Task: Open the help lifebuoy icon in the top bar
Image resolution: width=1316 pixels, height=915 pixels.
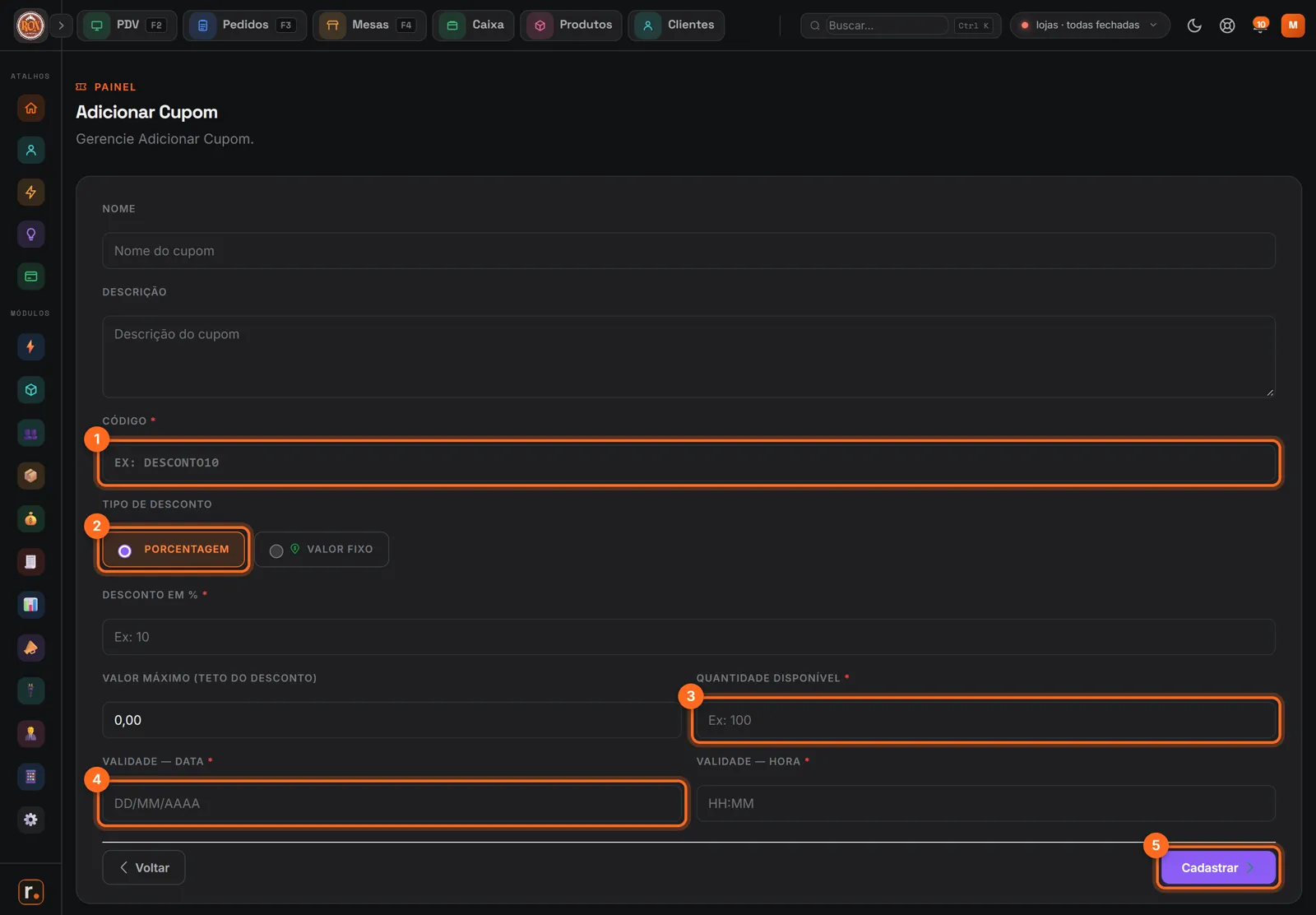Action: click(1227, 26)
